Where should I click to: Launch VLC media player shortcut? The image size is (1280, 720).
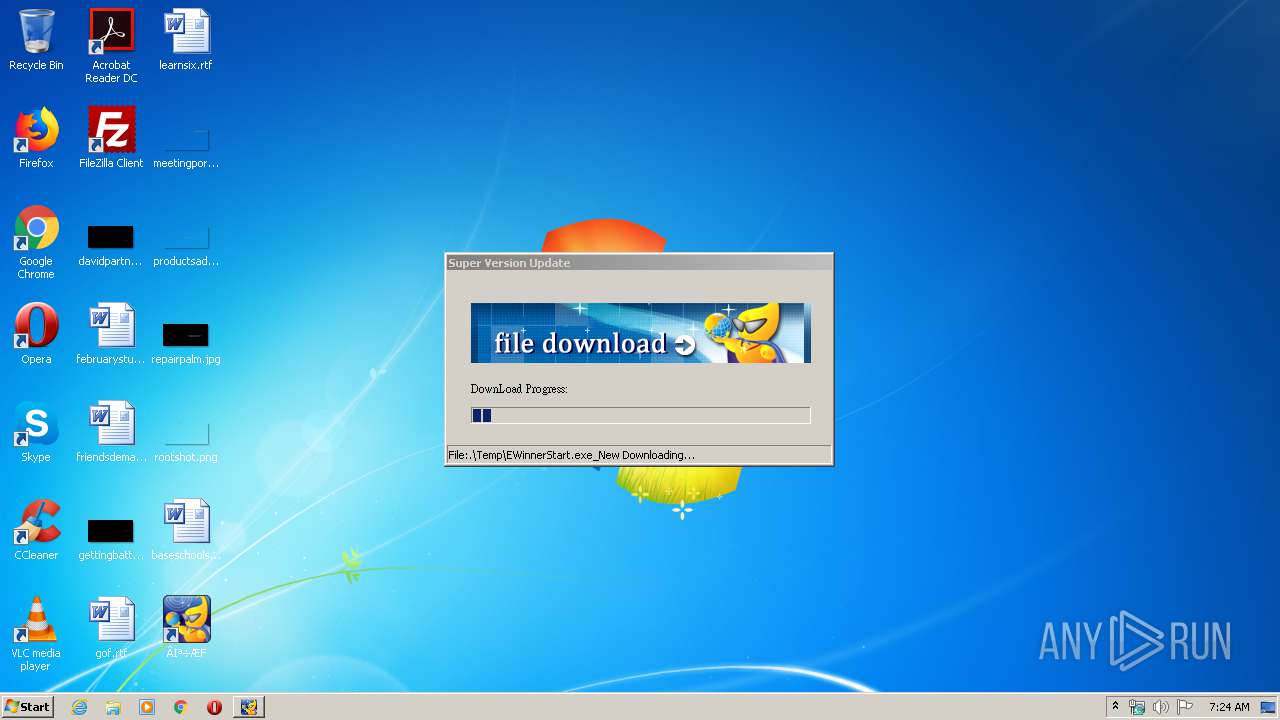click(x=36, y=634)
